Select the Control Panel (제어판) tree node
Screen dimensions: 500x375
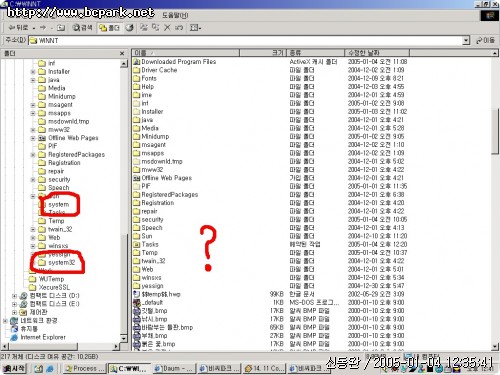tap(38, 312)
